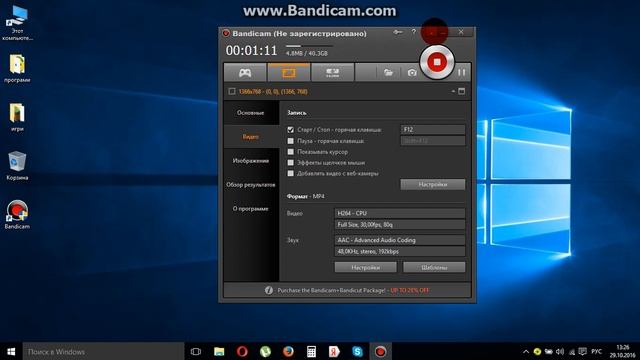
Task: Click the 48.0KHz, stereo, 192kbps field
Action: point(400,251)
